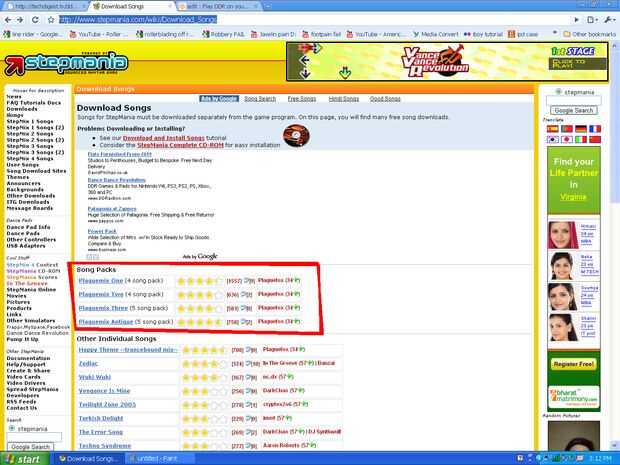620x465 pixels.
Task: Open Happy Theme trancebound mix link
Action: (128, 350)
